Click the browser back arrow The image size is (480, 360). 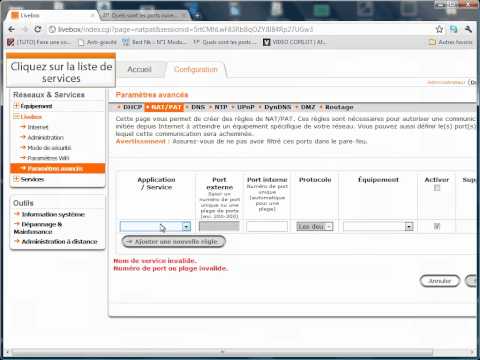pyautogui.click(x=12, y=29)
